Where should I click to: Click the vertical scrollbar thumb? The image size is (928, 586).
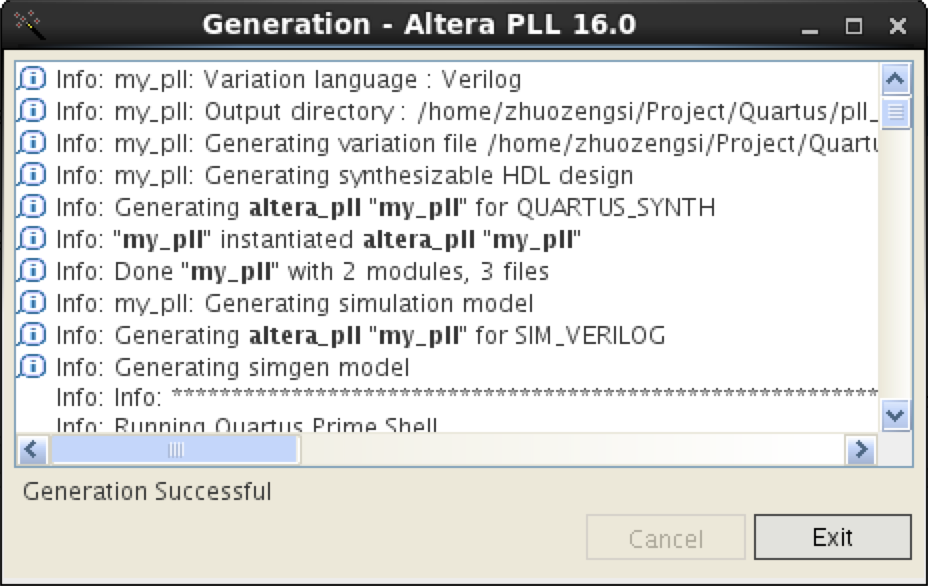coord(895,112)
